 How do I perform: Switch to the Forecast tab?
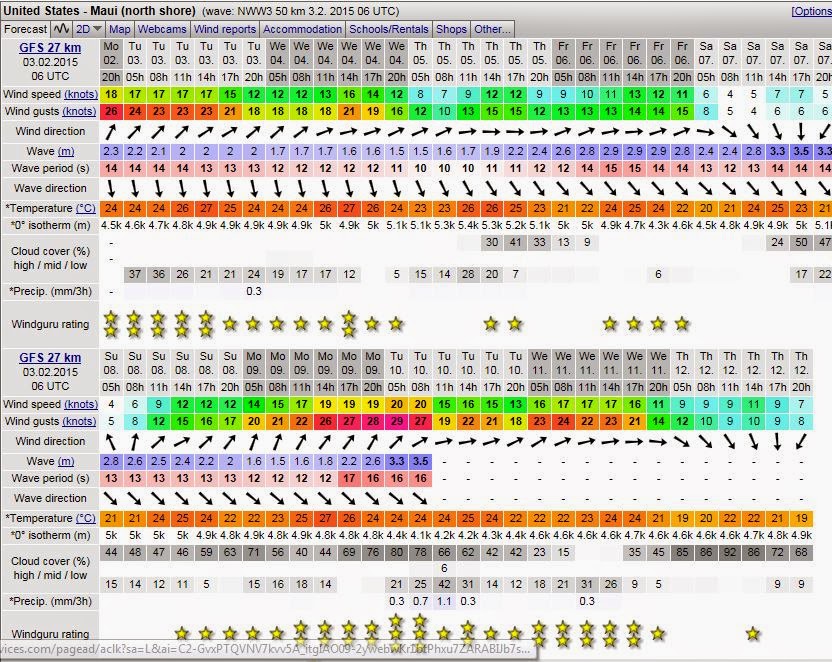[x=25, y=29]
